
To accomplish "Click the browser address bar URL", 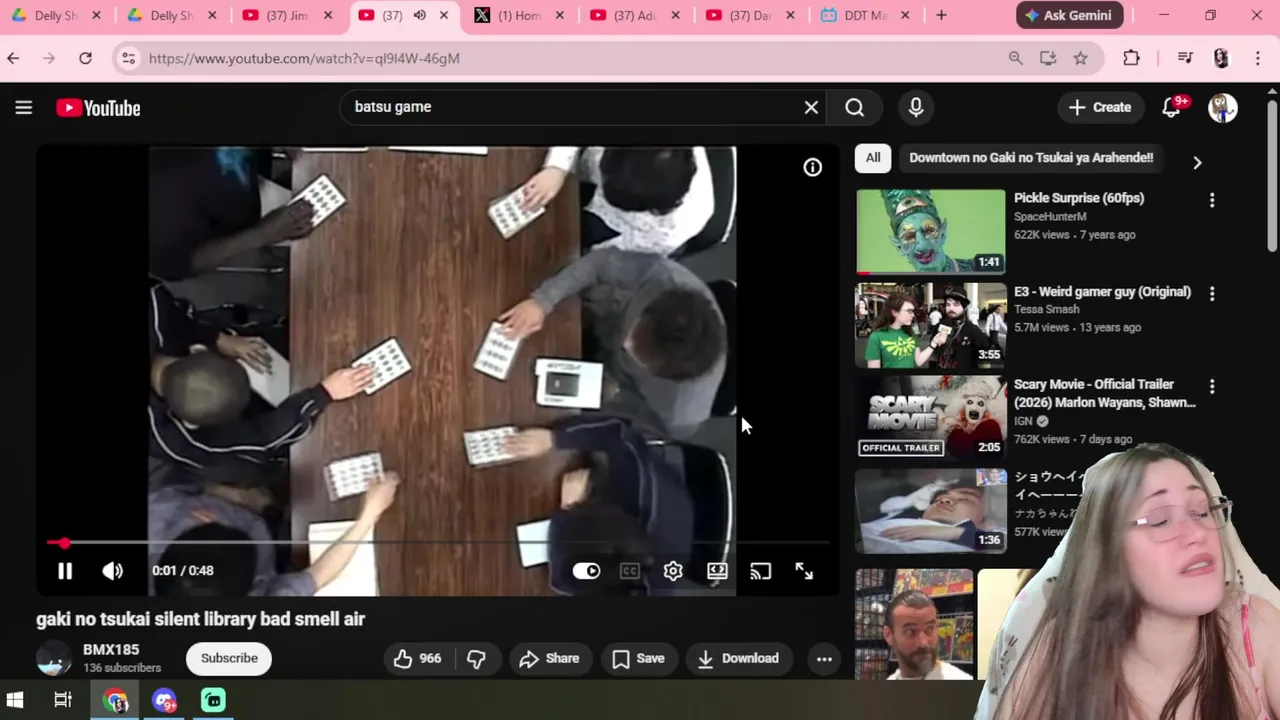I will click(x=304, y=58).
